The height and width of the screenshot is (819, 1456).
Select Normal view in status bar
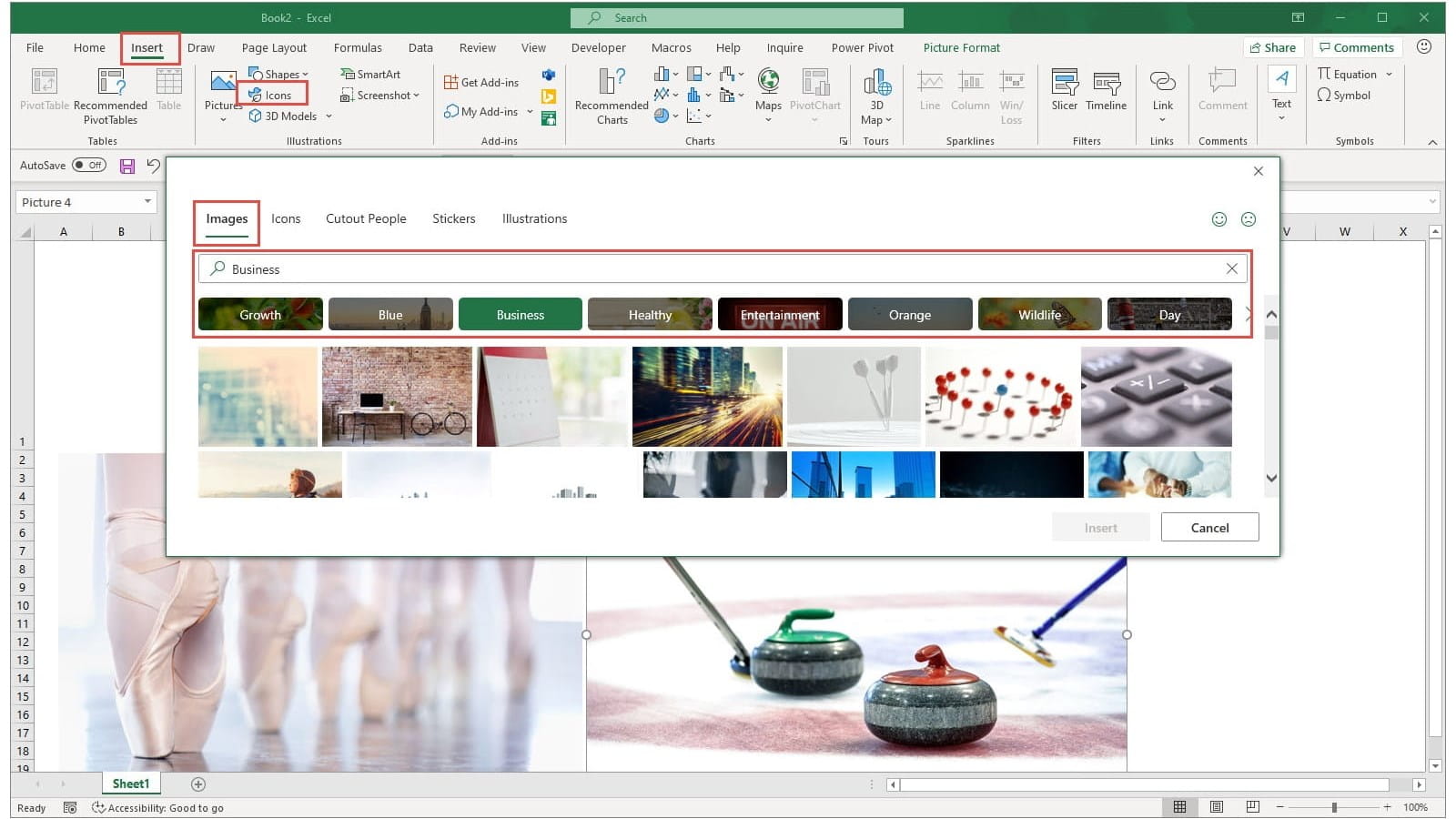[x=1179, y=807]
